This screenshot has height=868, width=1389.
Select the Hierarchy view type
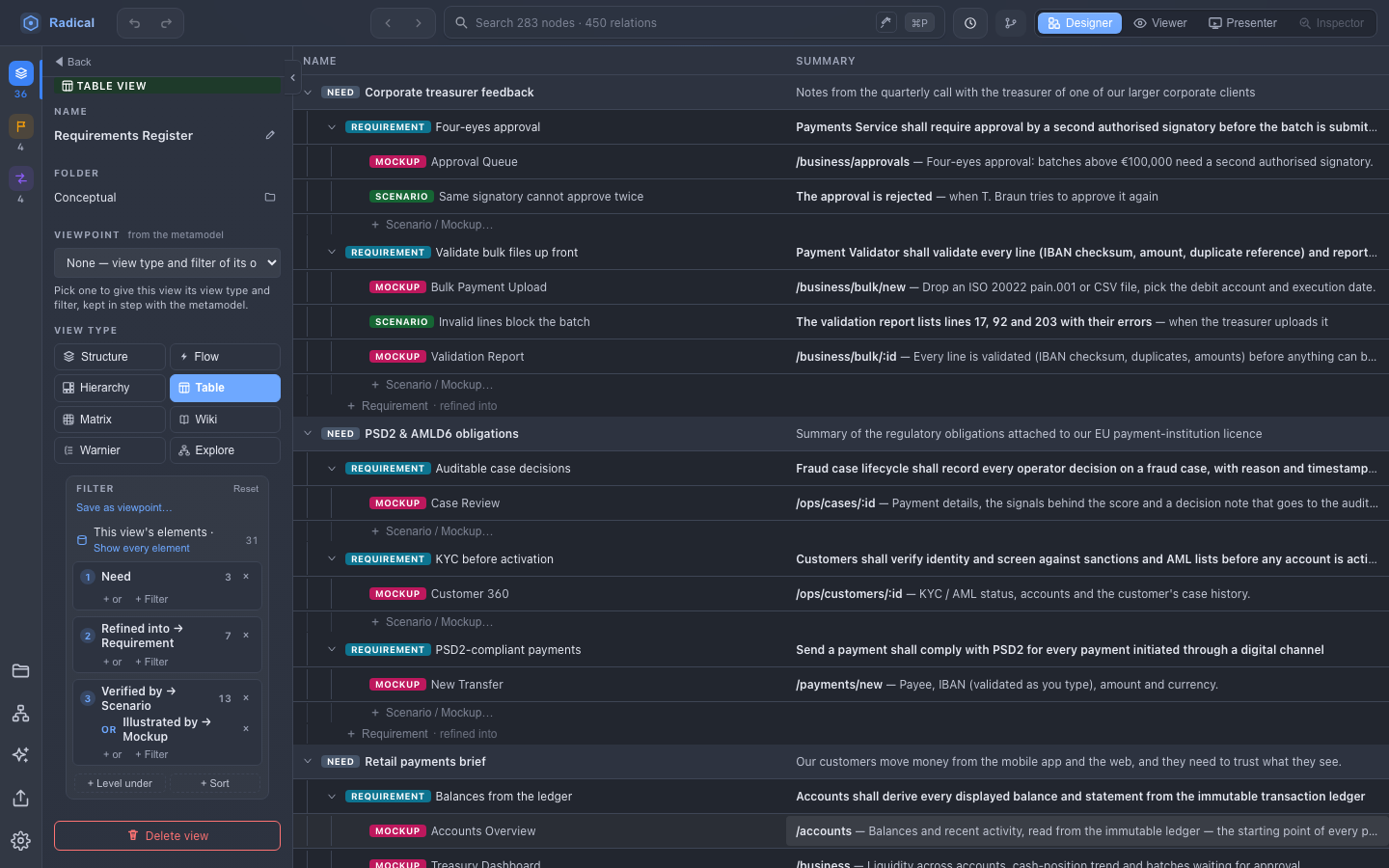pos(110,388)
